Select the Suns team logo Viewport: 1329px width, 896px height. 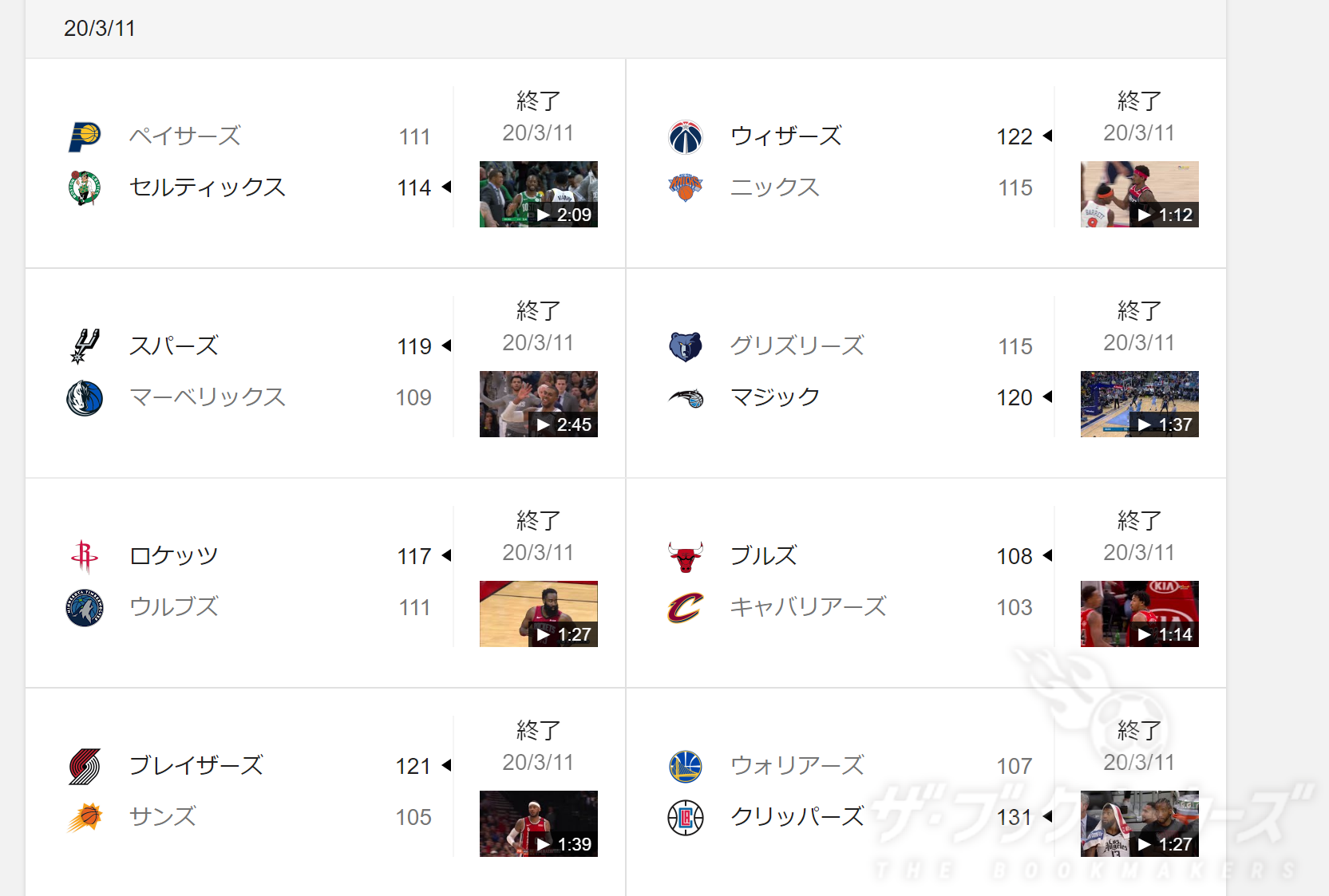tap(86, 816)
